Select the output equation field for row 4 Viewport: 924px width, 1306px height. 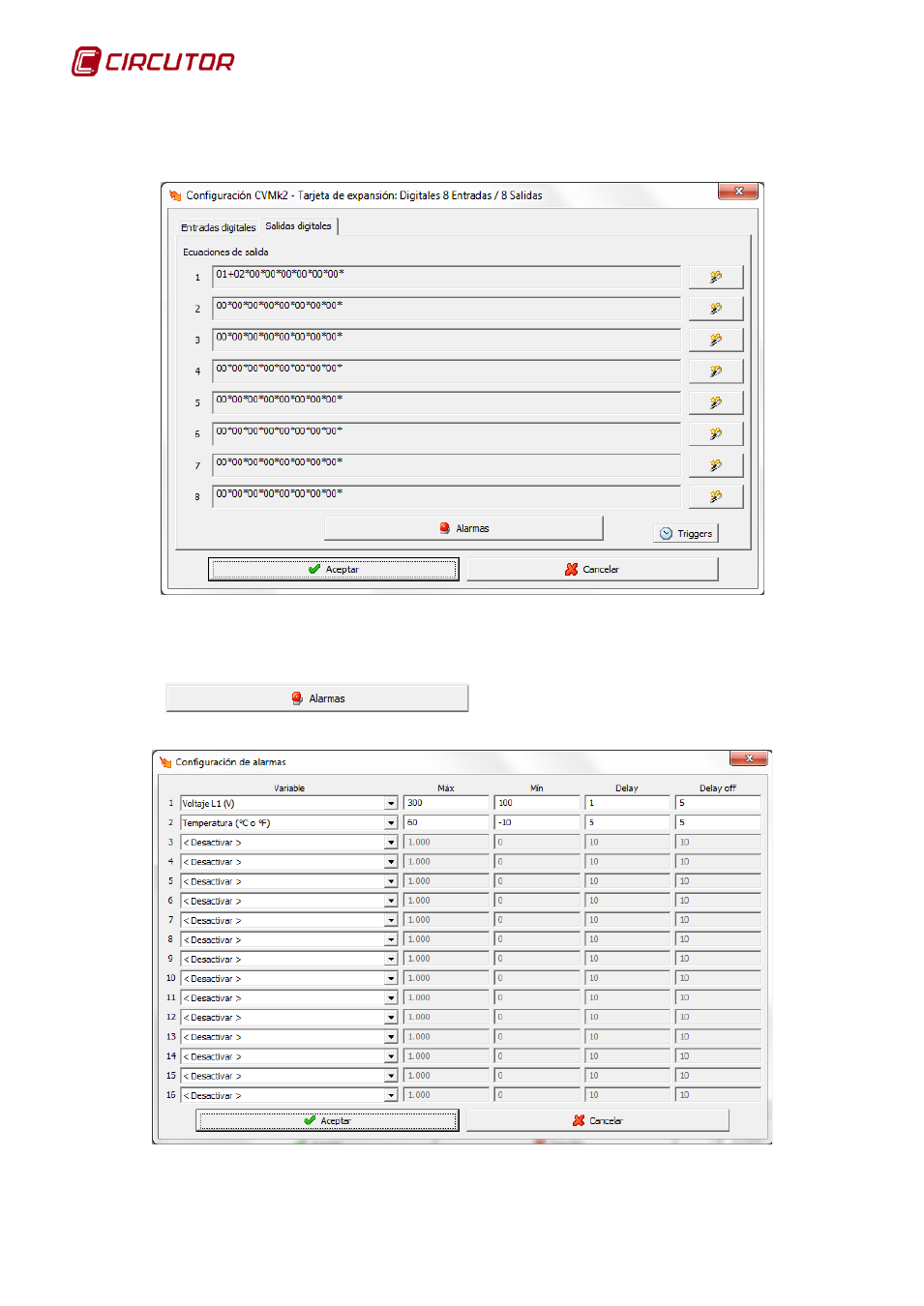446,371
